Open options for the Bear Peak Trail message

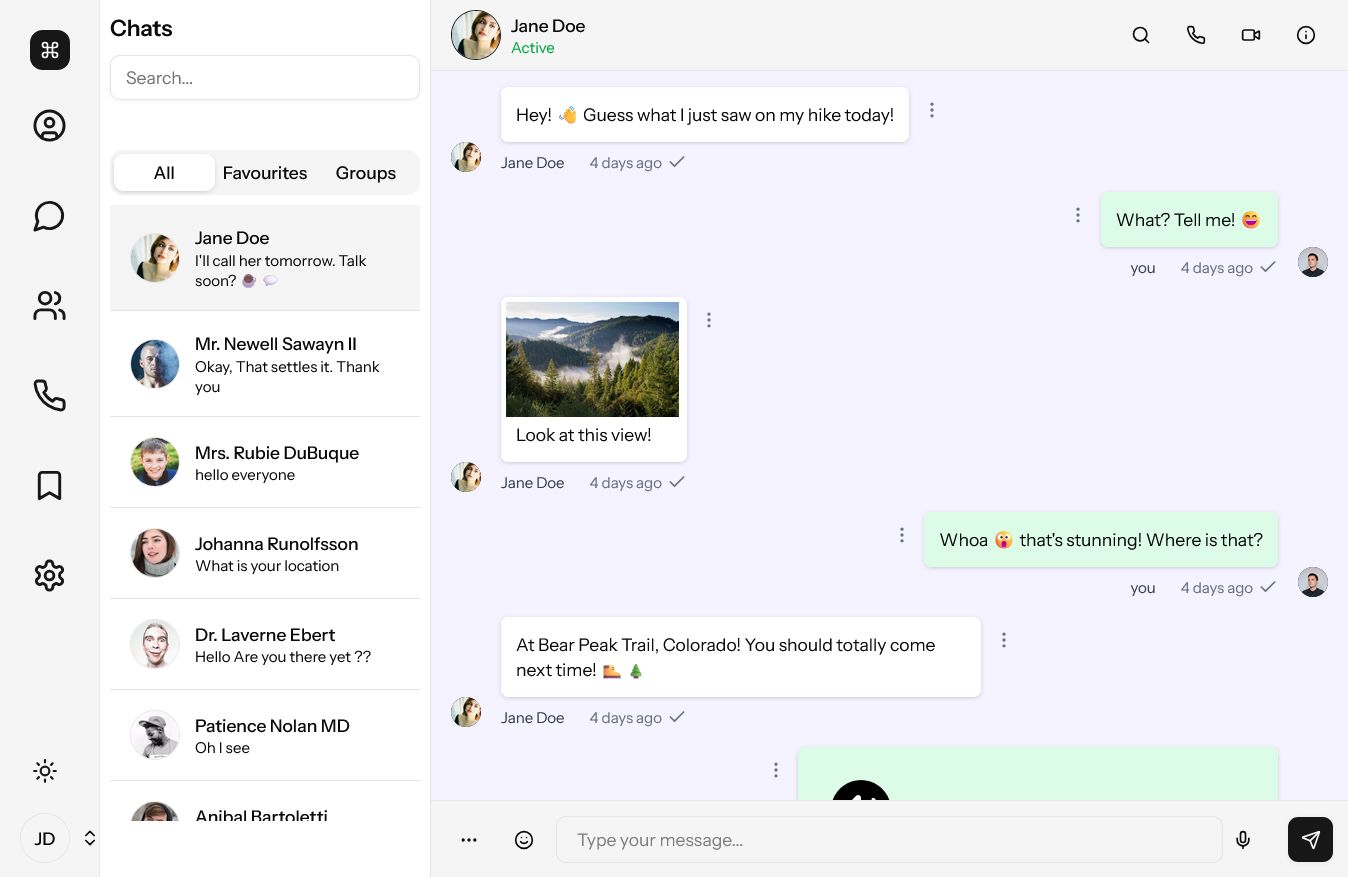click(x=1004, y=640)
